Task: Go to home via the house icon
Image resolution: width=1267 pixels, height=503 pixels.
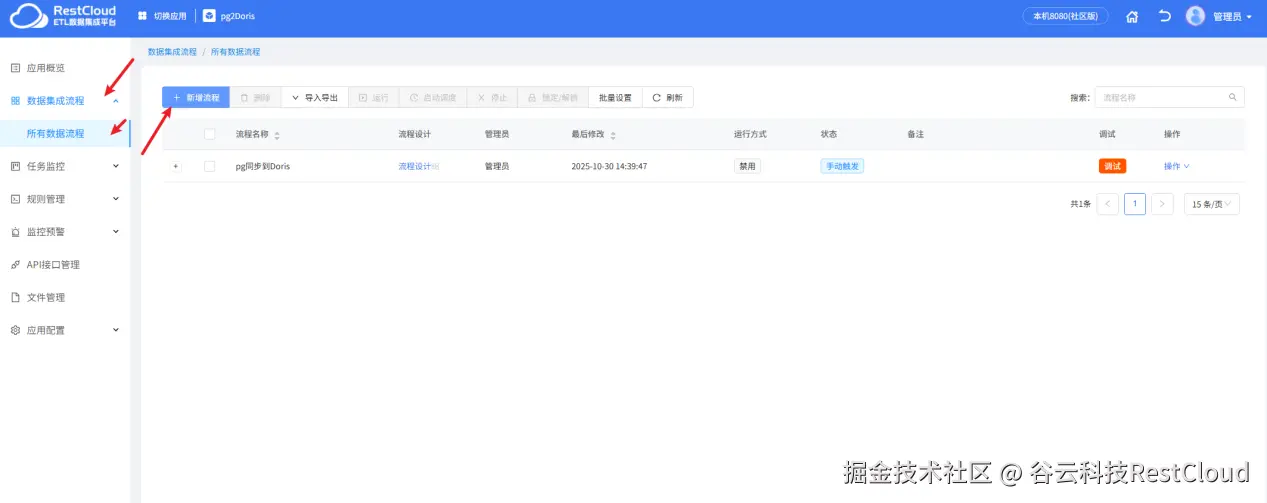Action: tap(1132, 16)
